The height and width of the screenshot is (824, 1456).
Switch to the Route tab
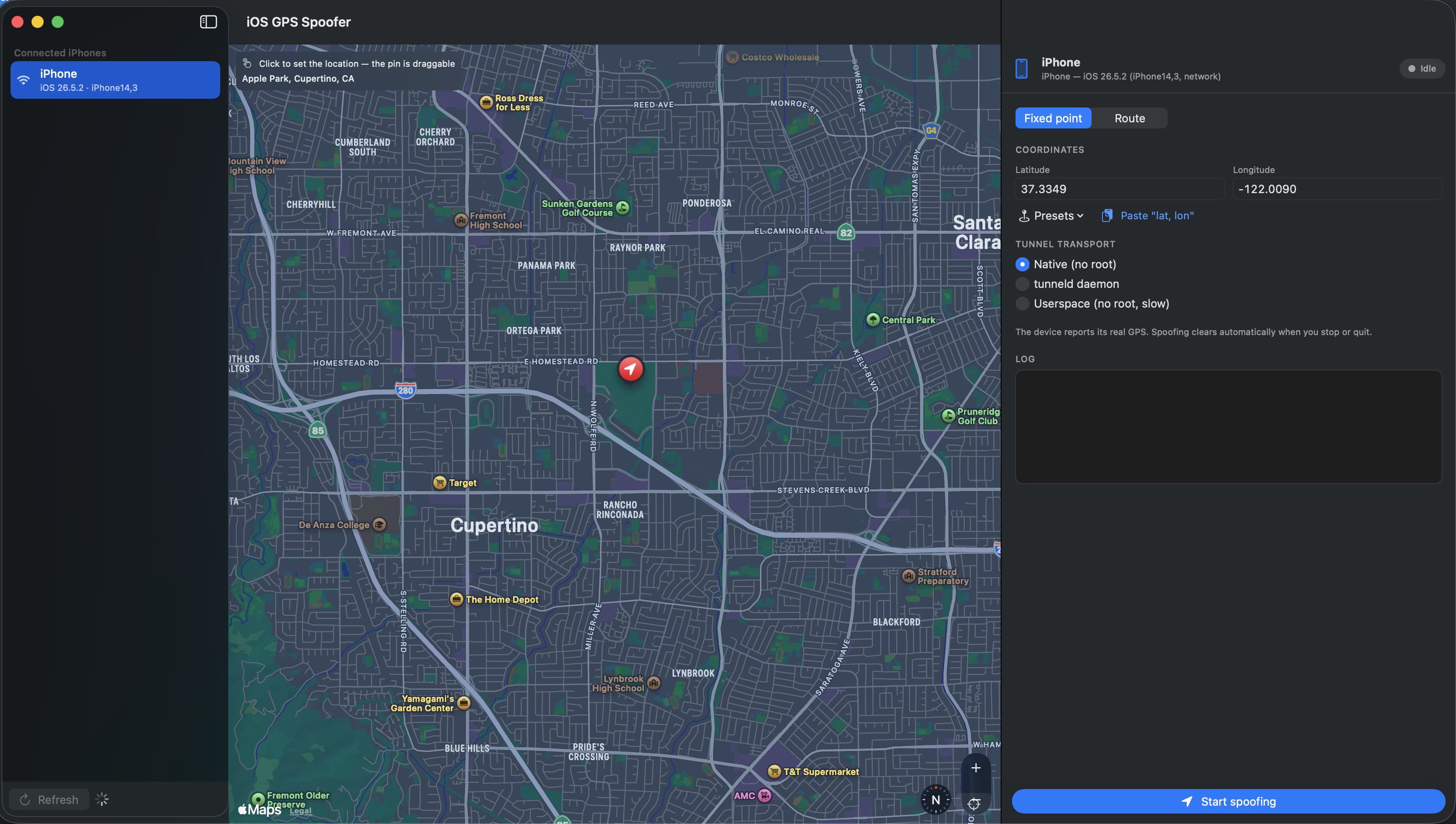(x=1130, y=118)
